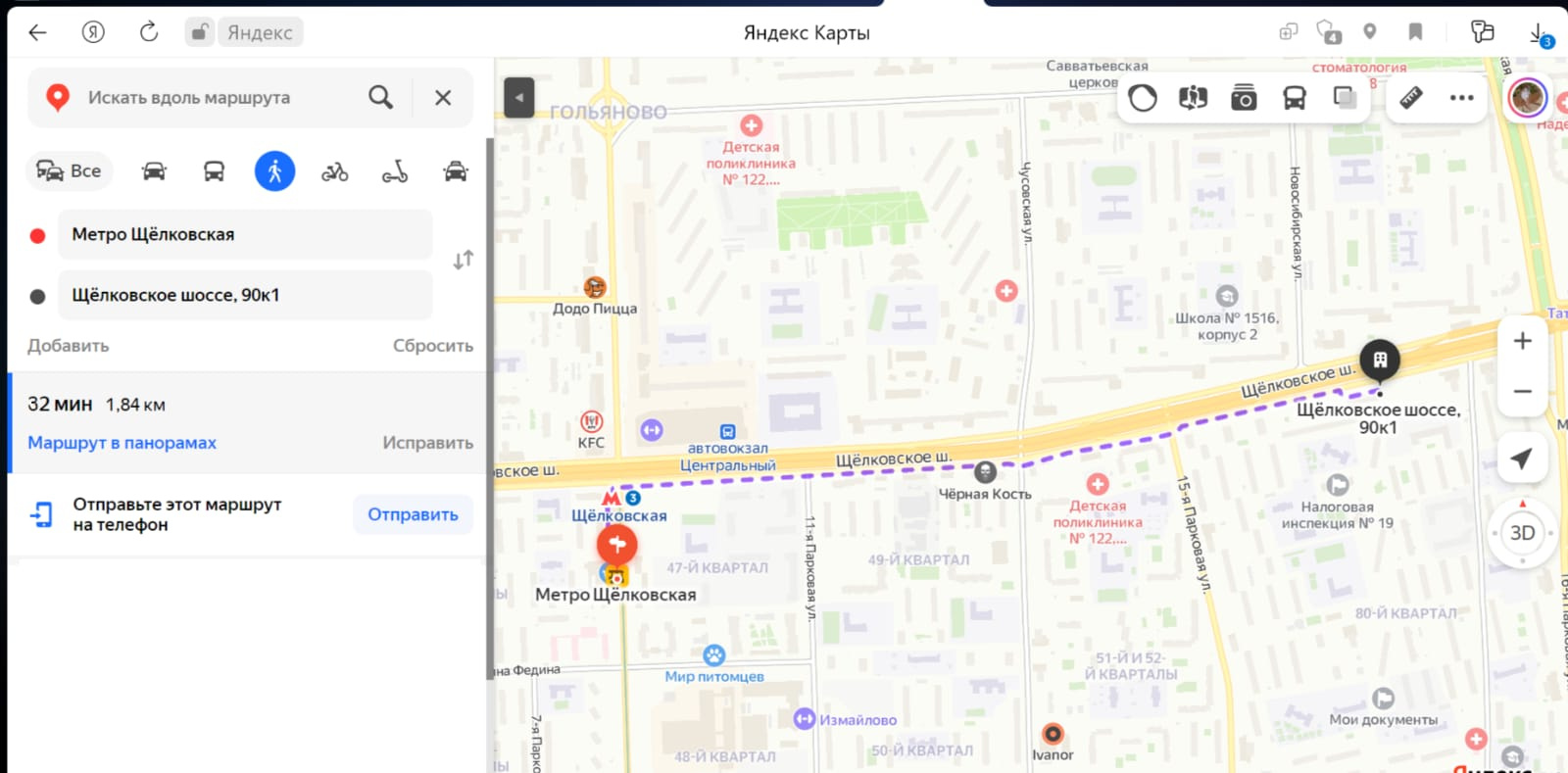Switch to scooter route mode
1568x773 pixels.
coord(395,172)
